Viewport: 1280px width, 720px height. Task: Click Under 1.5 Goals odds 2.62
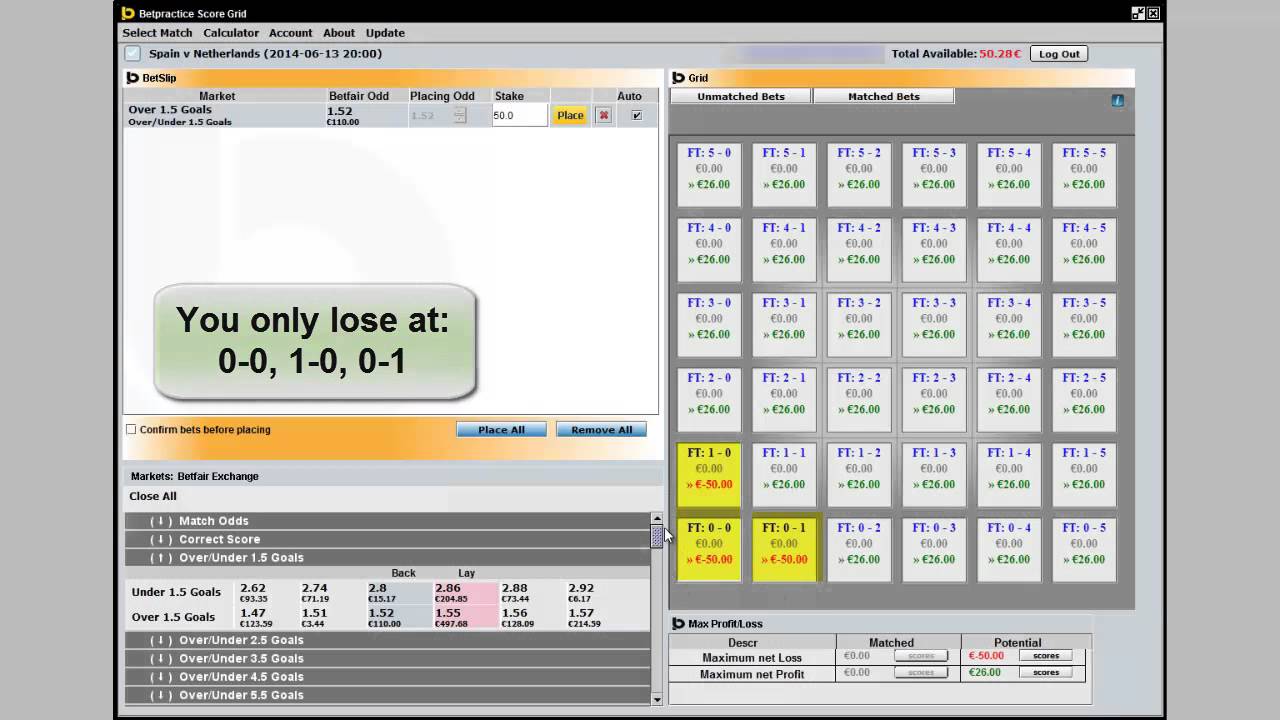266,593
